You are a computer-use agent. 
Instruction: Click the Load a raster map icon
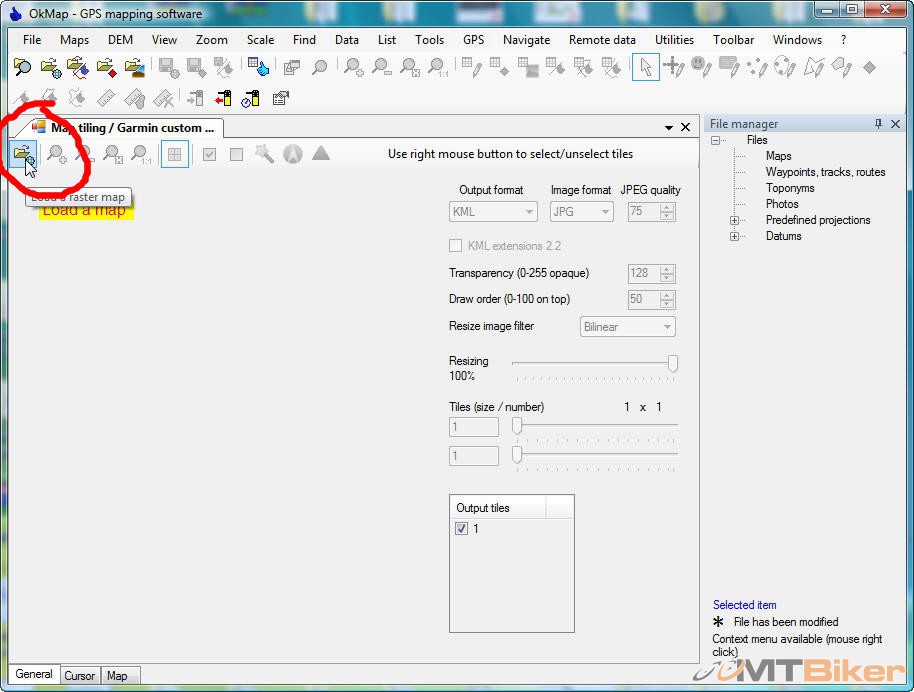click(23, 155)
